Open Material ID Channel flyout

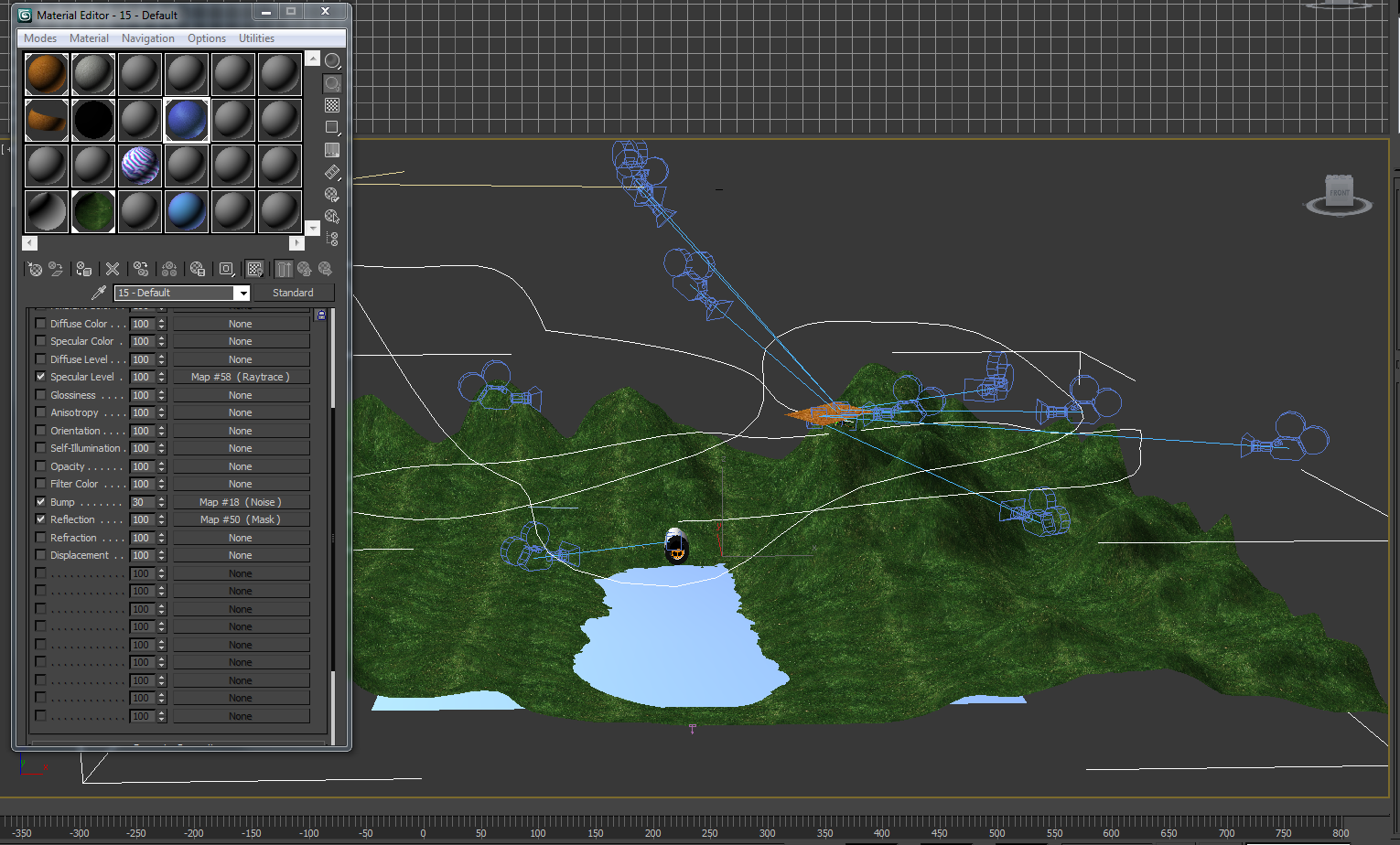click(226, 269)
